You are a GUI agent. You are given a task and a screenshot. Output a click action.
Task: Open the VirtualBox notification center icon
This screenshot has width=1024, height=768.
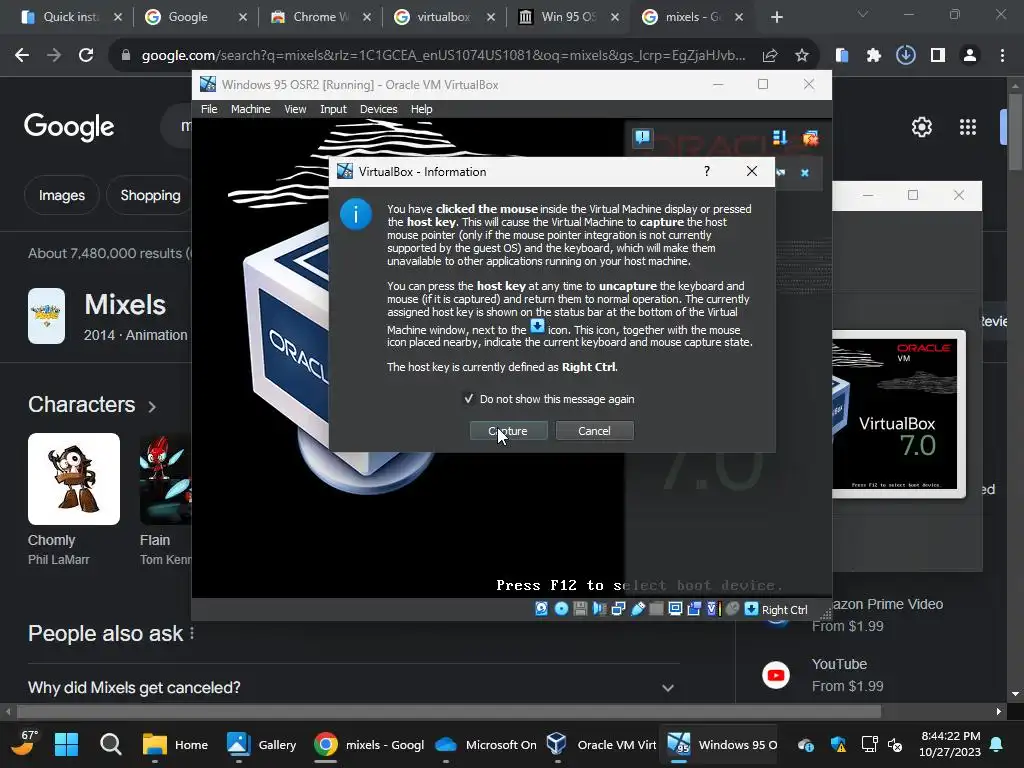tap(643, 137)
